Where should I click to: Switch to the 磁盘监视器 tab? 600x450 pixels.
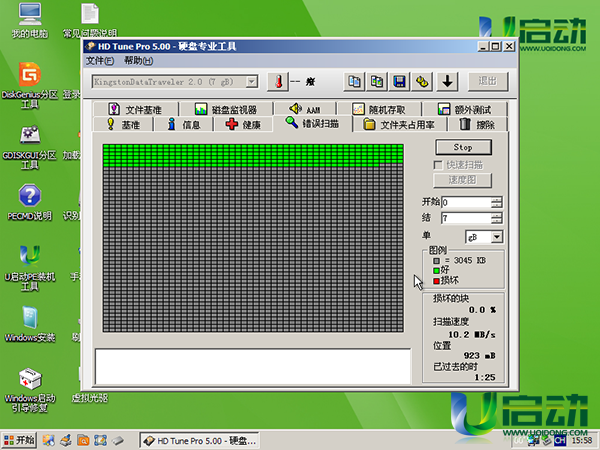click(x=226, y=109)
